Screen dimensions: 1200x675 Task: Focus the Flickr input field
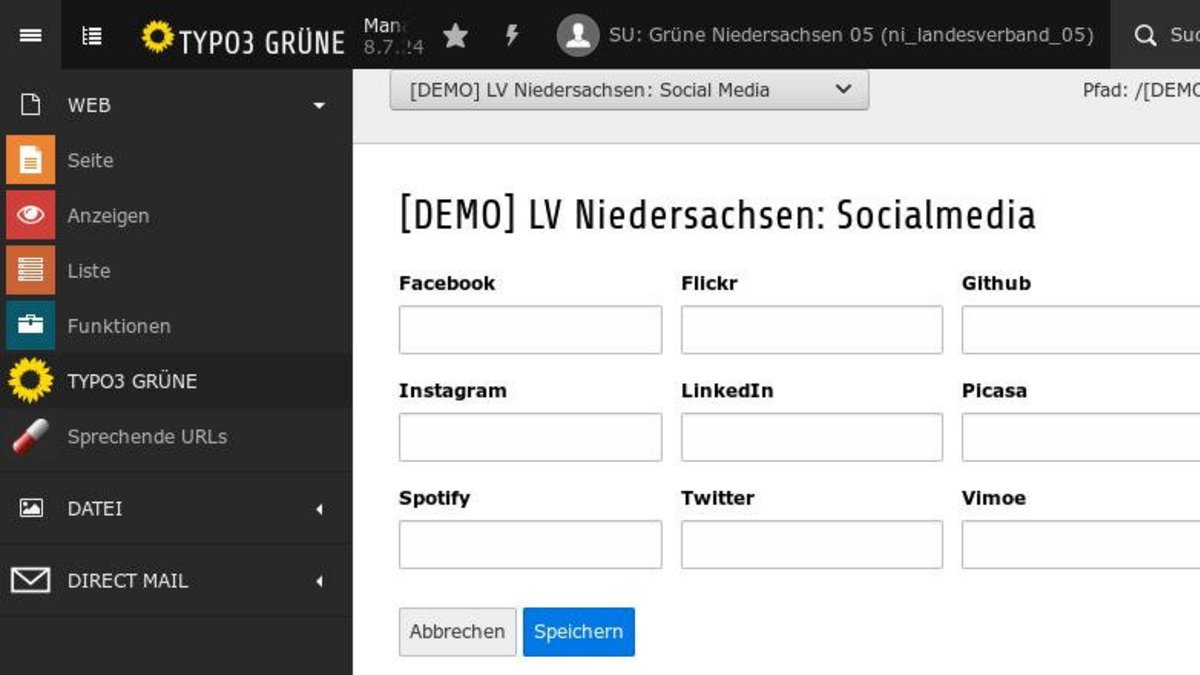[812, 330]
